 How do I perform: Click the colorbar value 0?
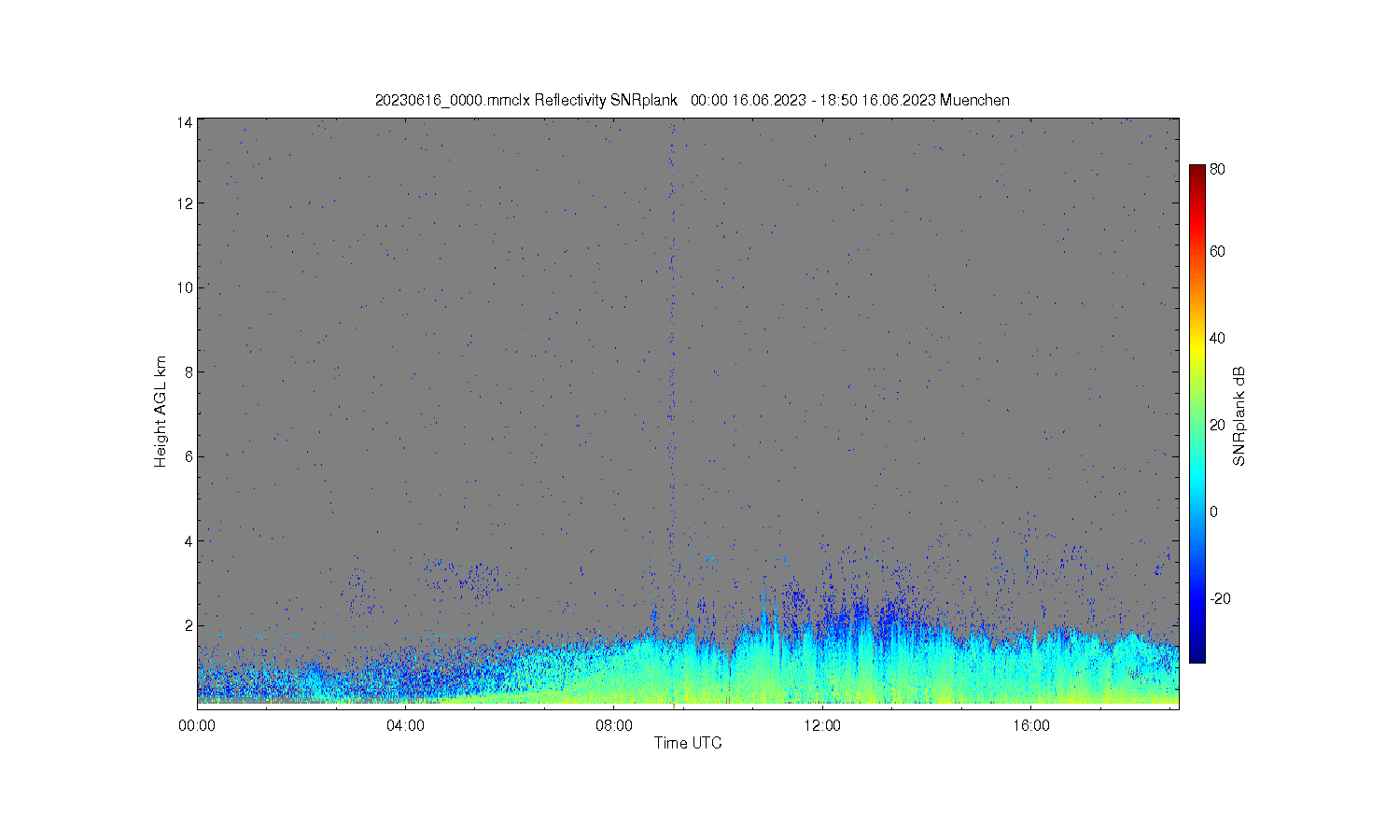coord(1213,511)
